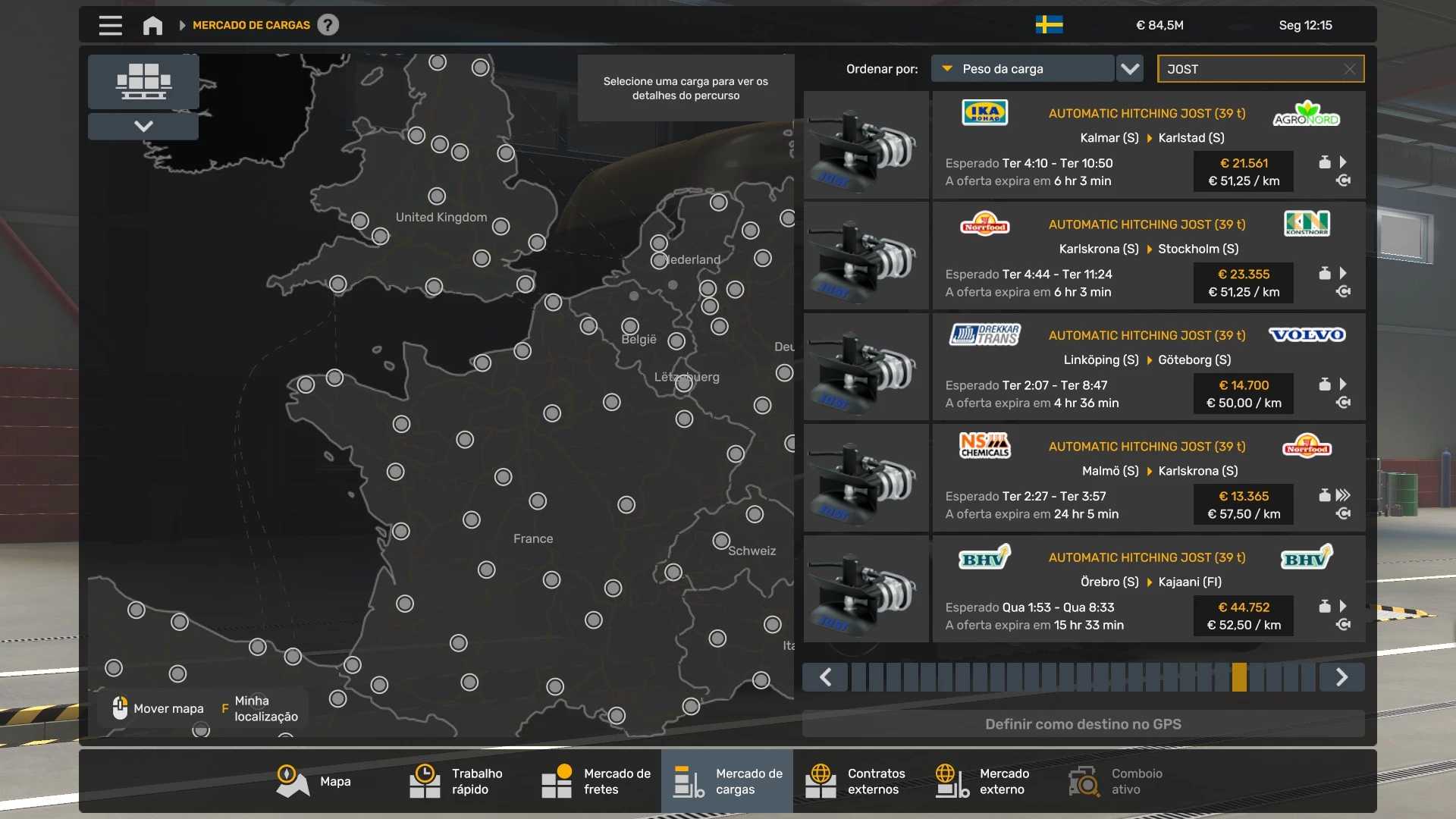Click the trailer icon on Örebro offer
This screenshot has height=819, width=1456.
coord(1343,625)
